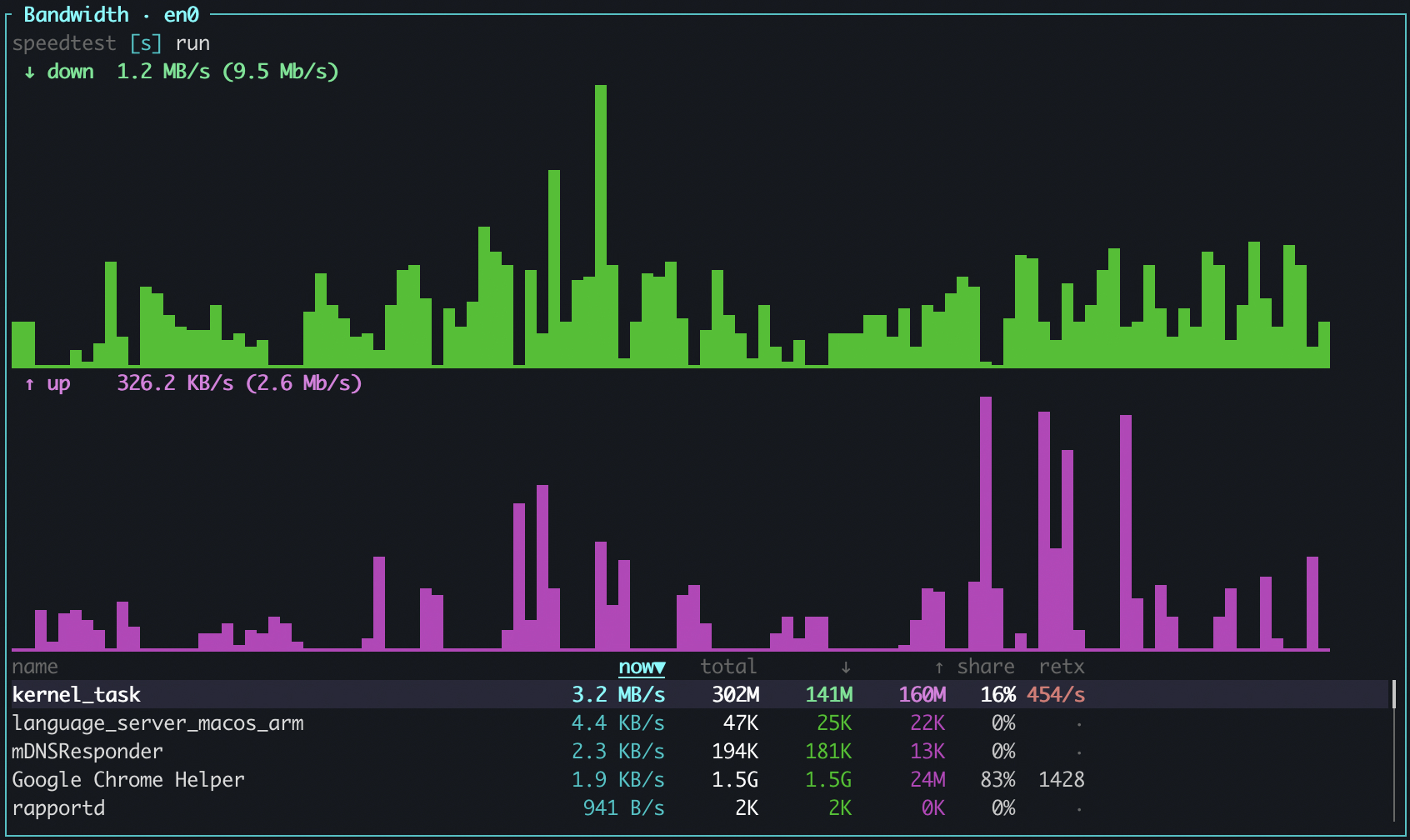Click the up-arrow column header
The image size is (1410, 840).
click(939, 667)
